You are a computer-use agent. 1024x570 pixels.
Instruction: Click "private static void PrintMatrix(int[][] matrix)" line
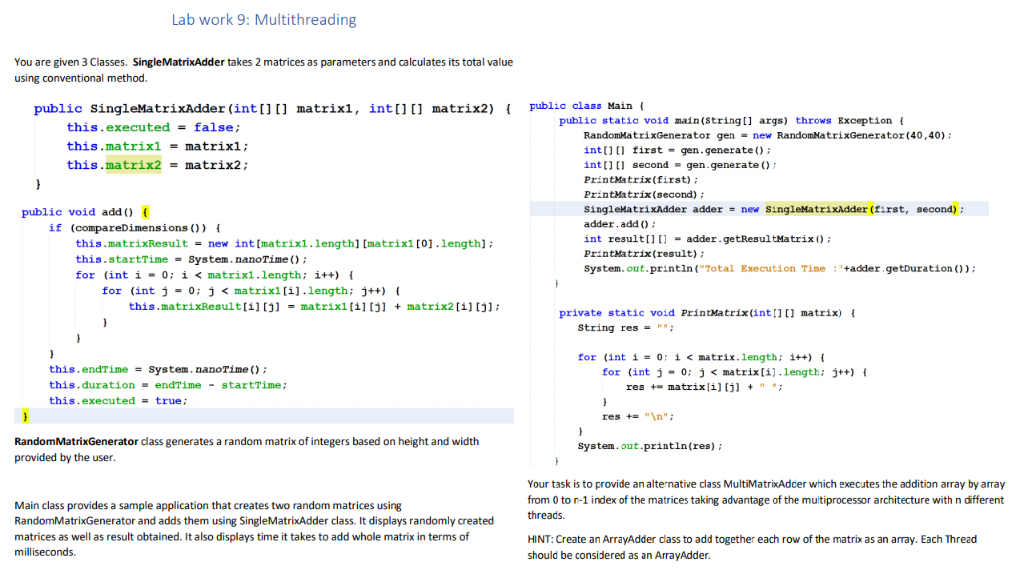(707, 313)
